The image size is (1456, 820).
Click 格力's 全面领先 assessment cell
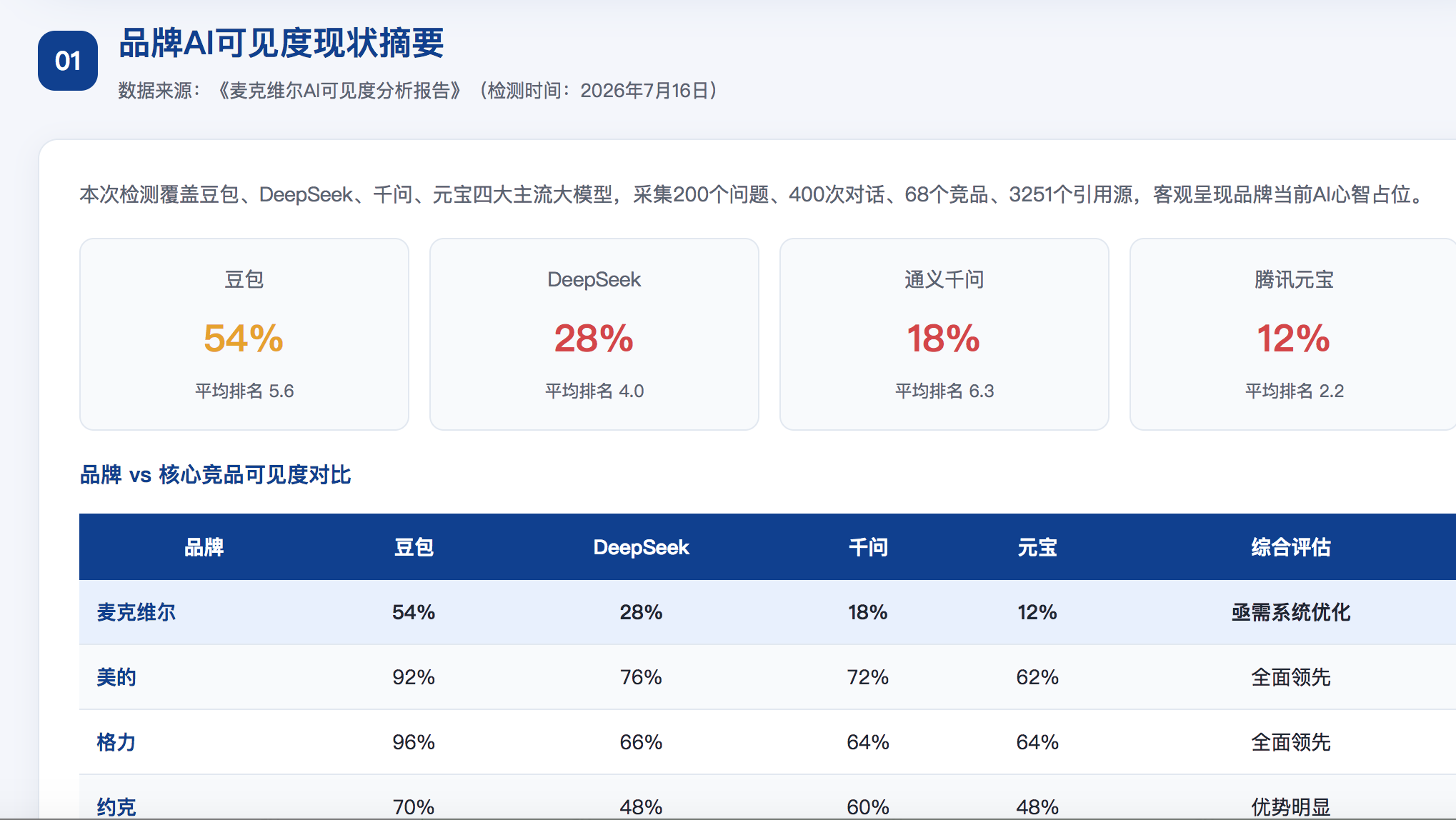1291,742
